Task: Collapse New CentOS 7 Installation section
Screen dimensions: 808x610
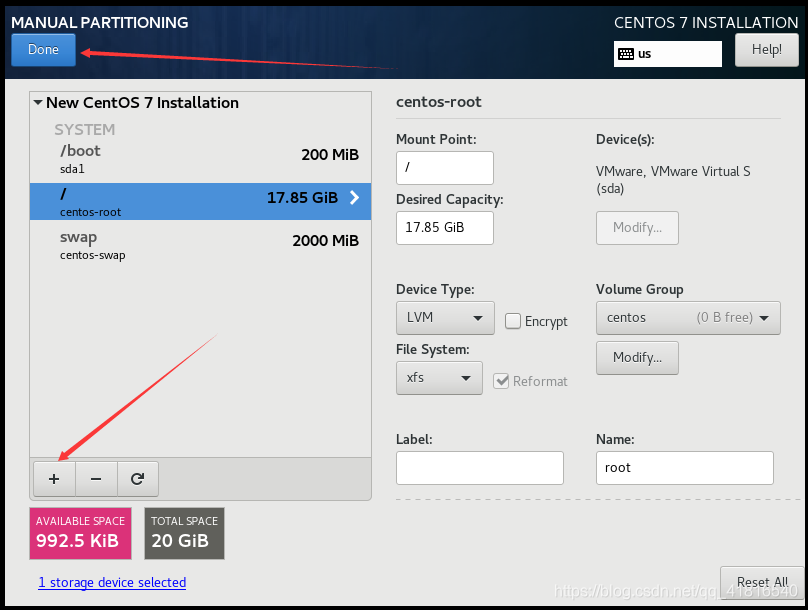Action: click(x=38, y=103)
